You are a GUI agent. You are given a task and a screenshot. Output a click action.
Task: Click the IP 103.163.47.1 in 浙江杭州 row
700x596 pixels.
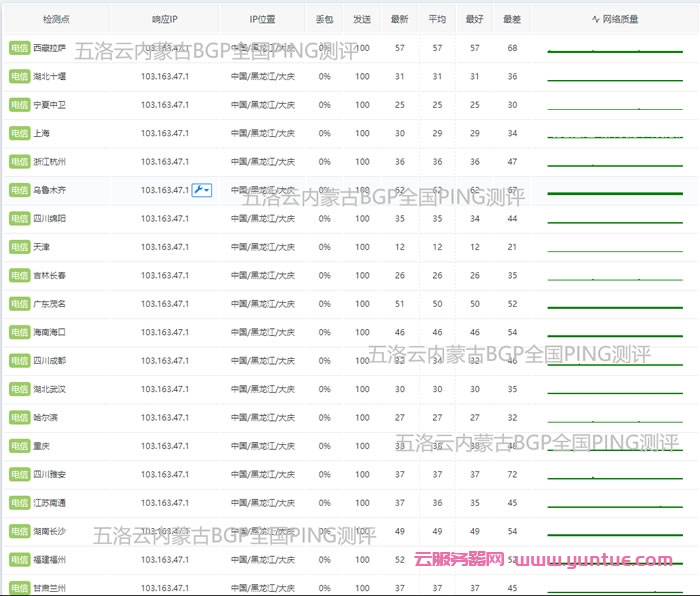(x=165, y=162)
